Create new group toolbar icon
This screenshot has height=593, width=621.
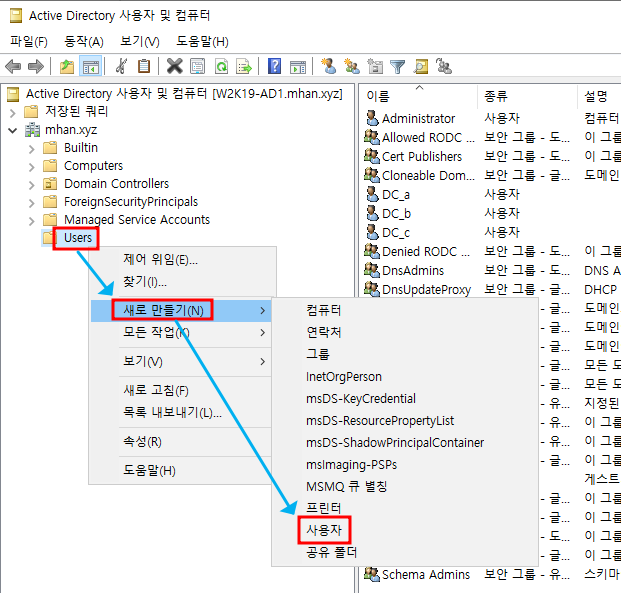(x=352, y=66)
